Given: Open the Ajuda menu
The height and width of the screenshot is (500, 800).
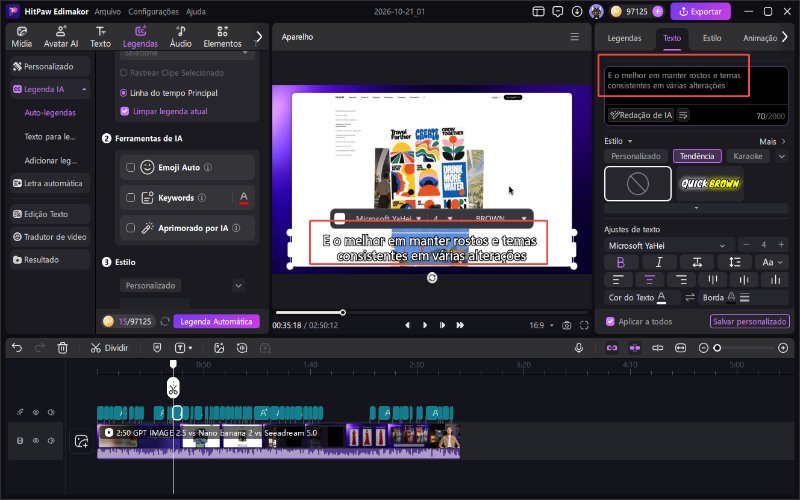Looking at the screenshot, I should point(195,11).
